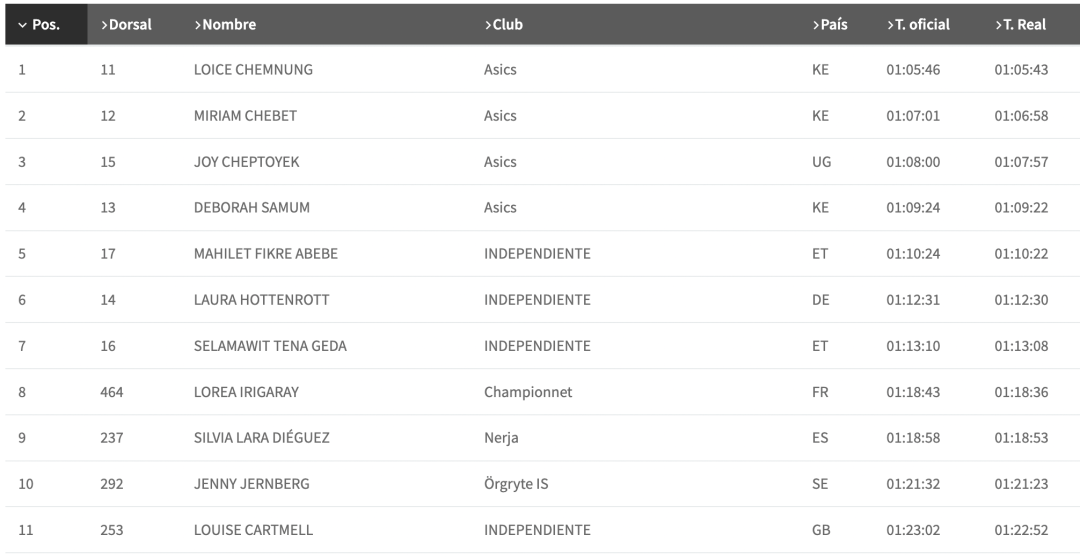Image resolution: width=1080 pixels, height=557 pixels.
Task: Click the Championnet club cell
Action: [528, 392]
